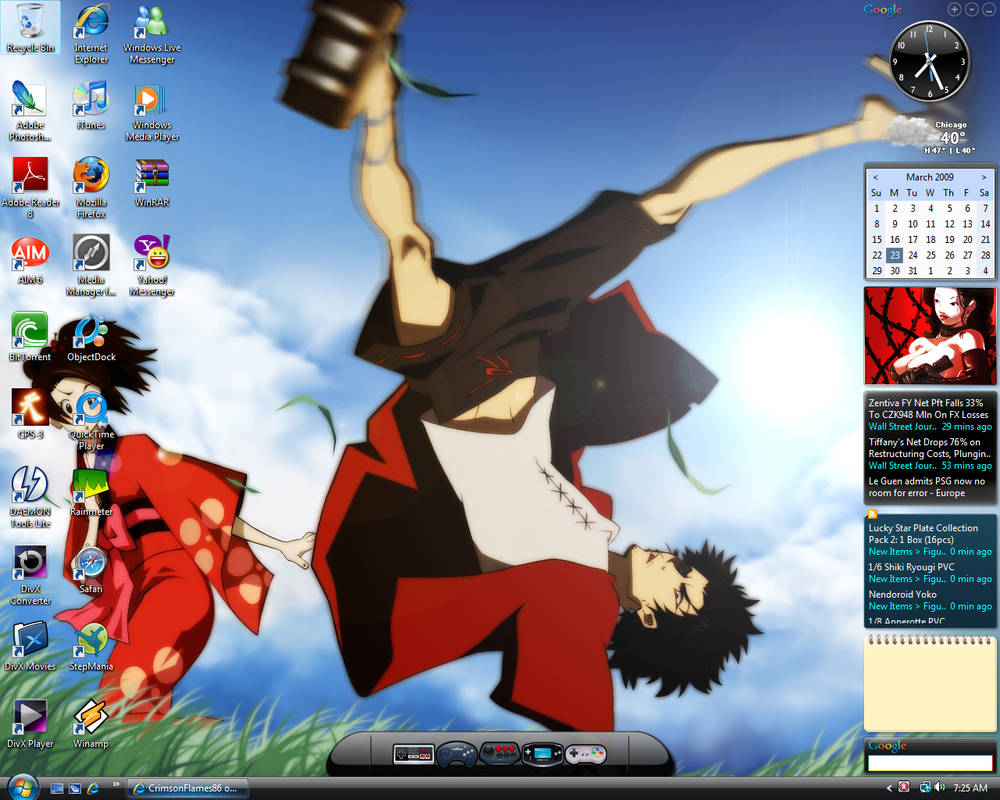The height and width of the screenshot is (800, 1000).
Task: Click the 7:25 AM taskbar clock
Action: [x=970, y=789]
